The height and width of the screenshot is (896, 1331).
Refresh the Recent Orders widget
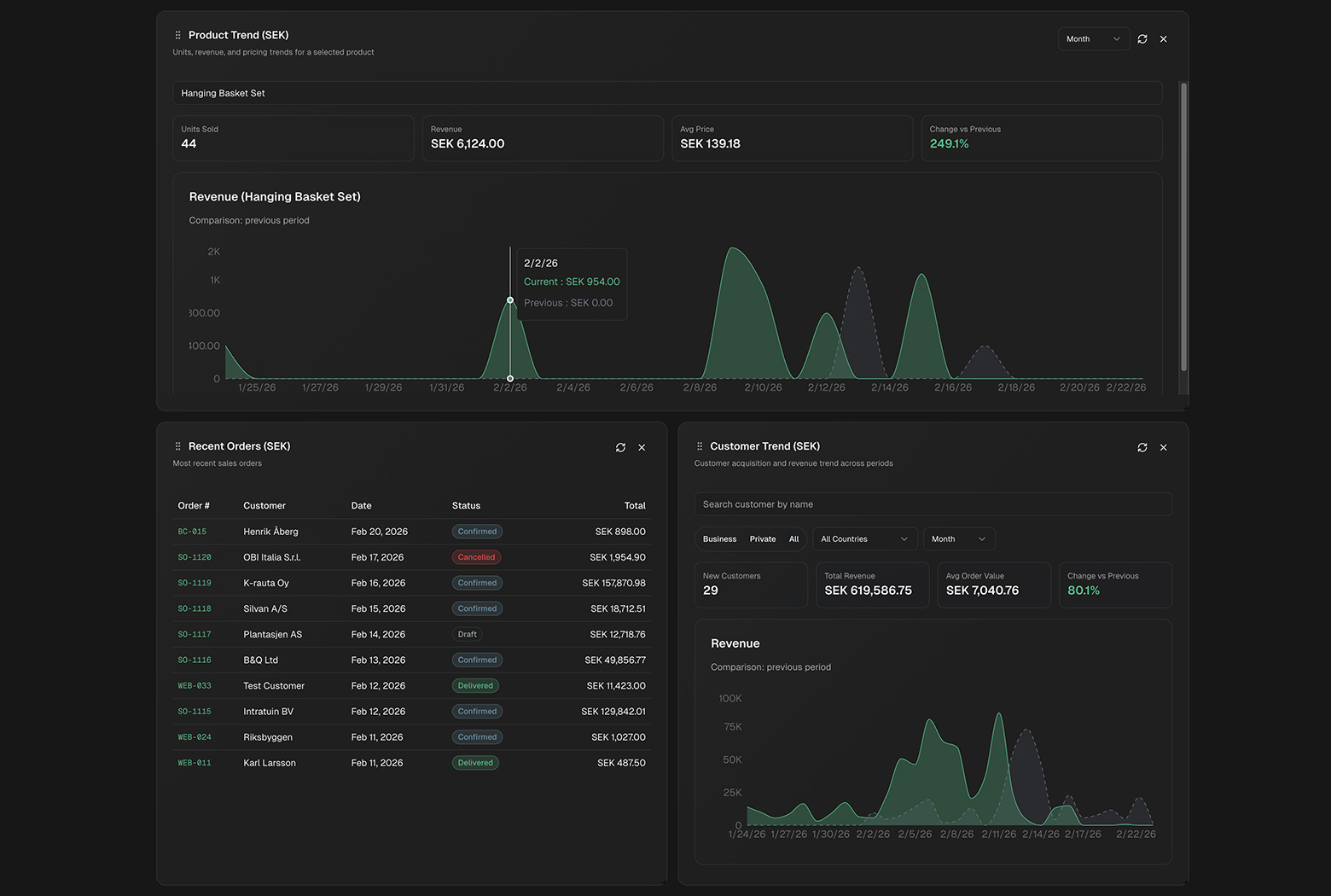click(620, 447)
